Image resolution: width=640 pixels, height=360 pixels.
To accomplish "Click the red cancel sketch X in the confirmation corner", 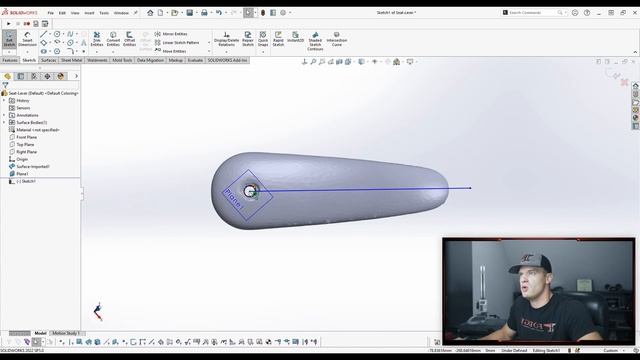I will [x=624, y=82].
